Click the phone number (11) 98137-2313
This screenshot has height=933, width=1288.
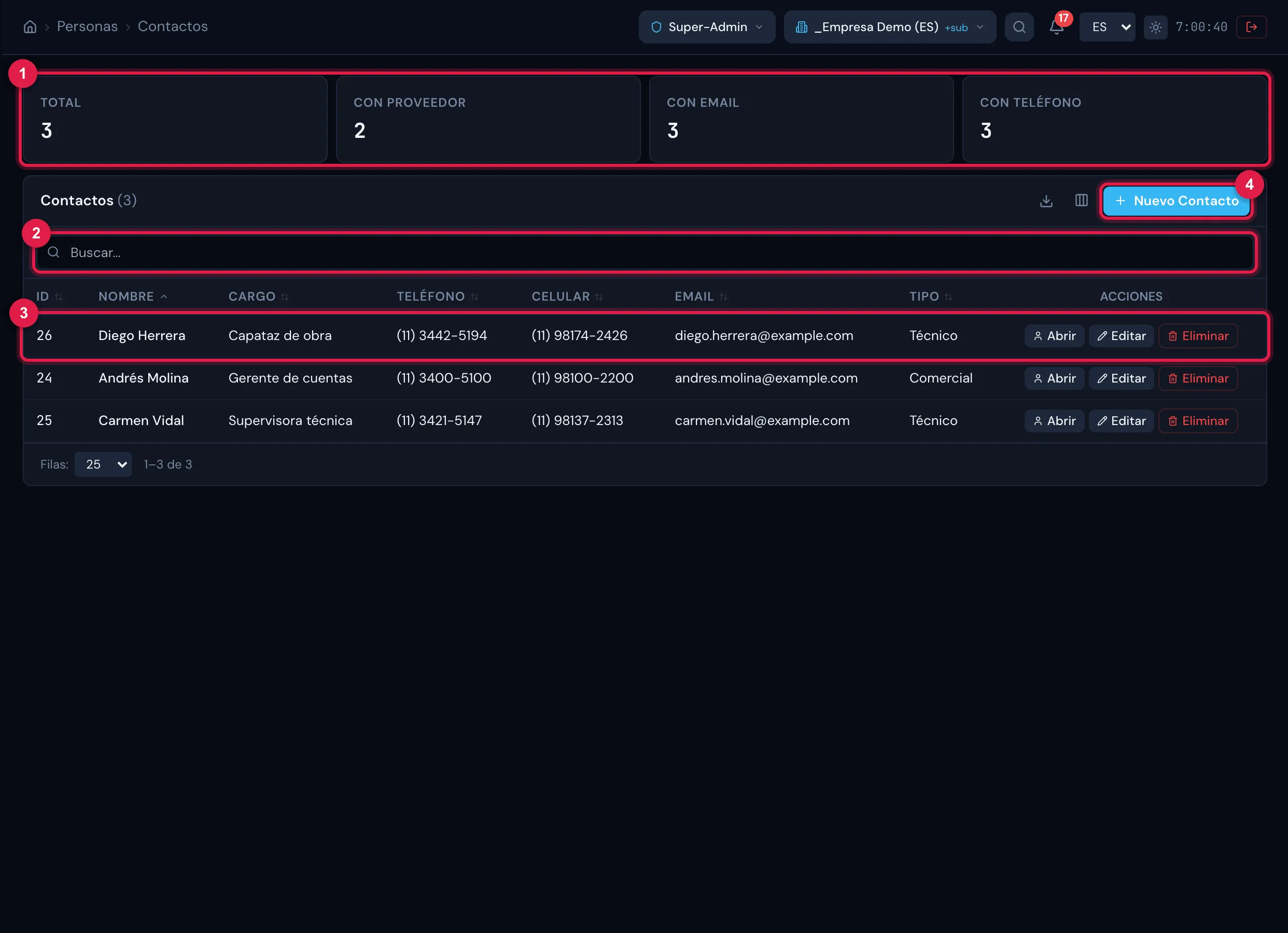click(577, 421)
